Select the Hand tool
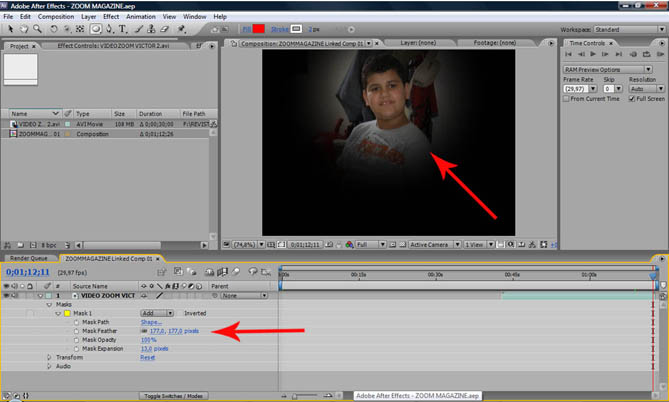669x402 pixels. (25, 29)
